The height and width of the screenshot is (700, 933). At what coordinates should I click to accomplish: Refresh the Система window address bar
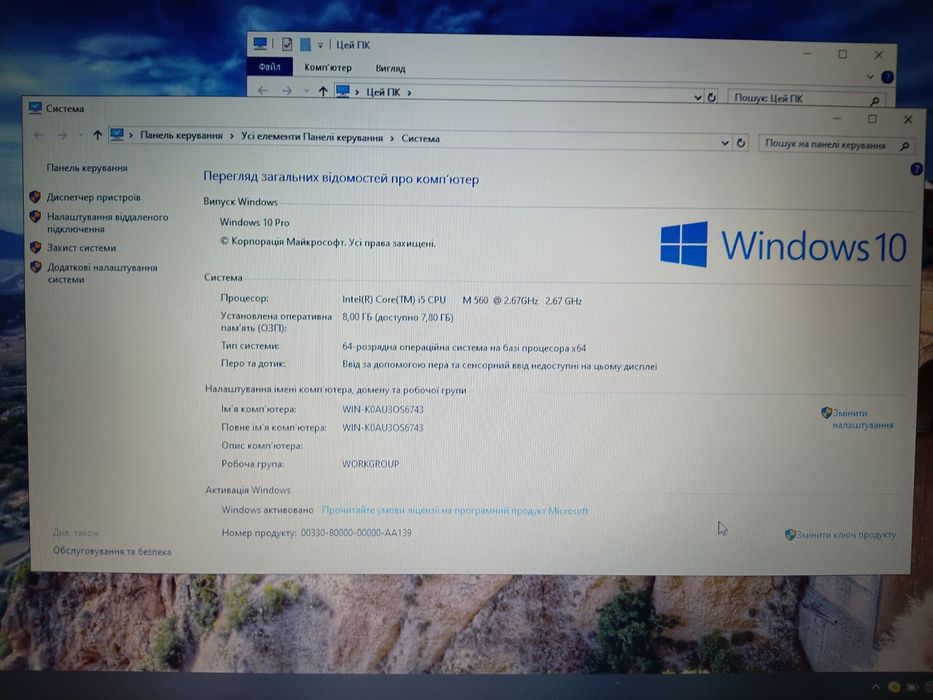click(x=741, y=143)
